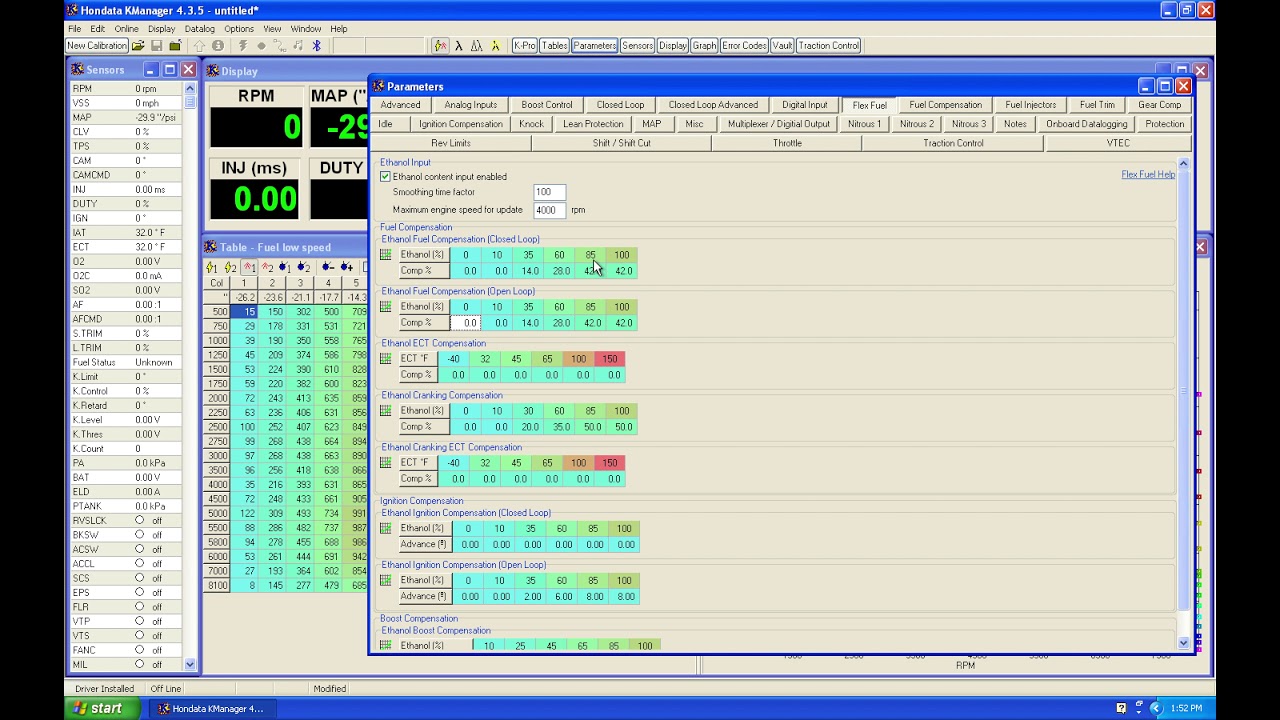Toggle Ethanol content input enabled checkbox
This screenshot has height=720, width=1280.
pos(385,177)
